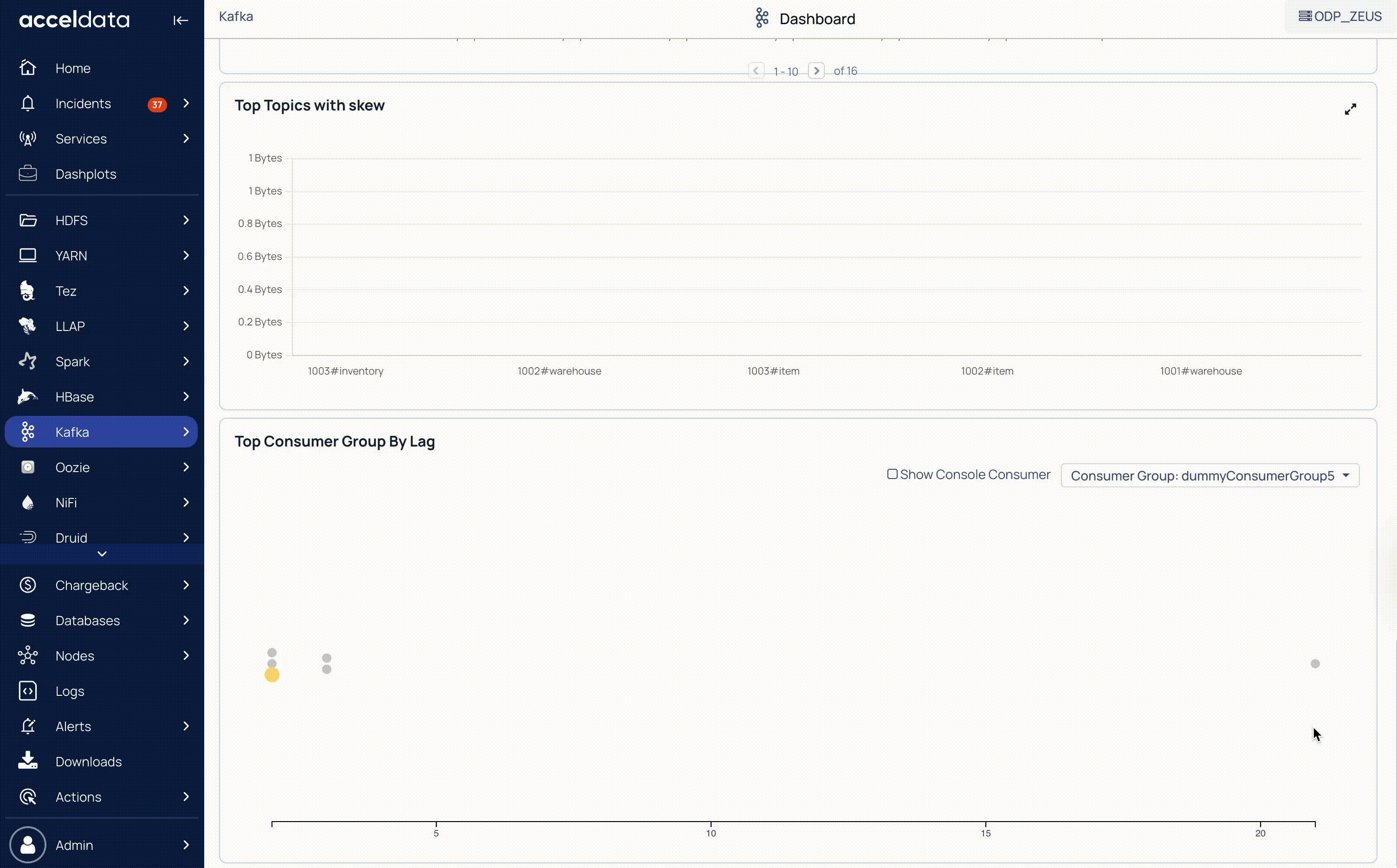This screenshot has width=1397, height=868.
Task: Collapse the sidebar with arrow icon
Action: [x=181, y=21]
